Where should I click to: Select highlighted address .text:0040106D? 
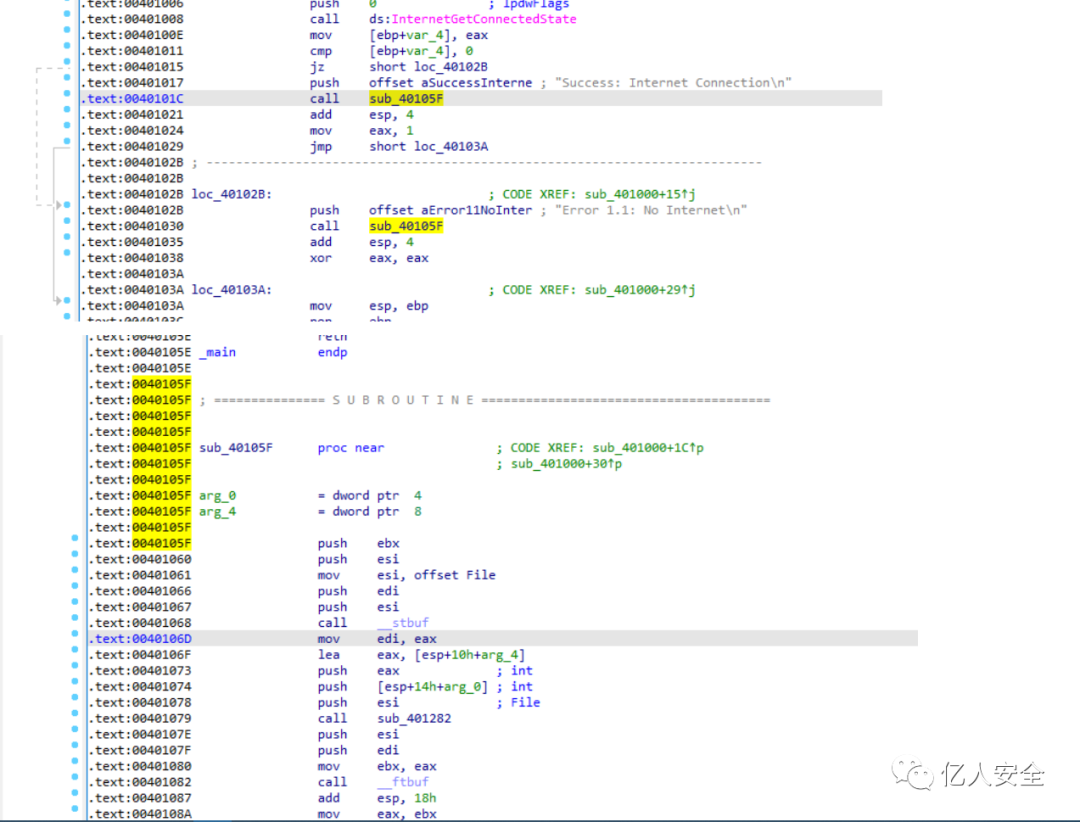pyautogui.click(x=141, y=639)
